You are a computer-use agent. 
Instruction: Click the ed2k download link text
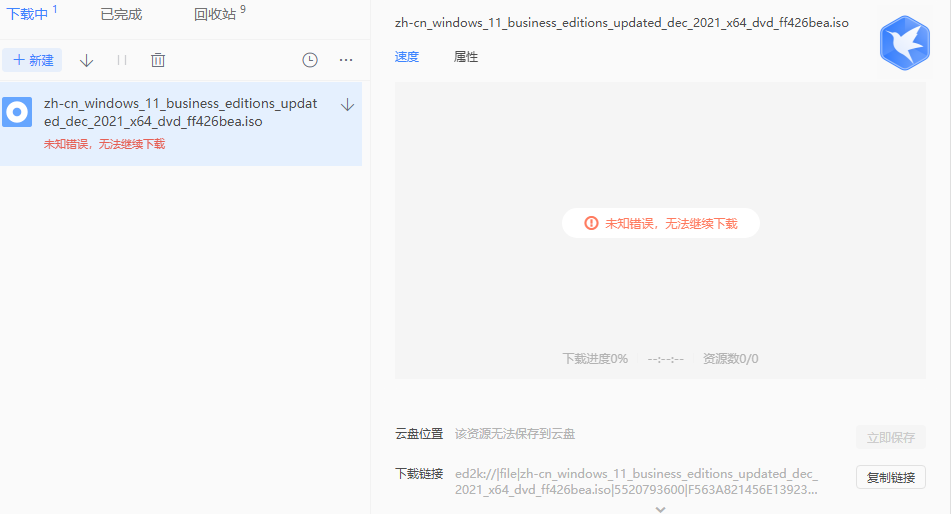[636, 481]
